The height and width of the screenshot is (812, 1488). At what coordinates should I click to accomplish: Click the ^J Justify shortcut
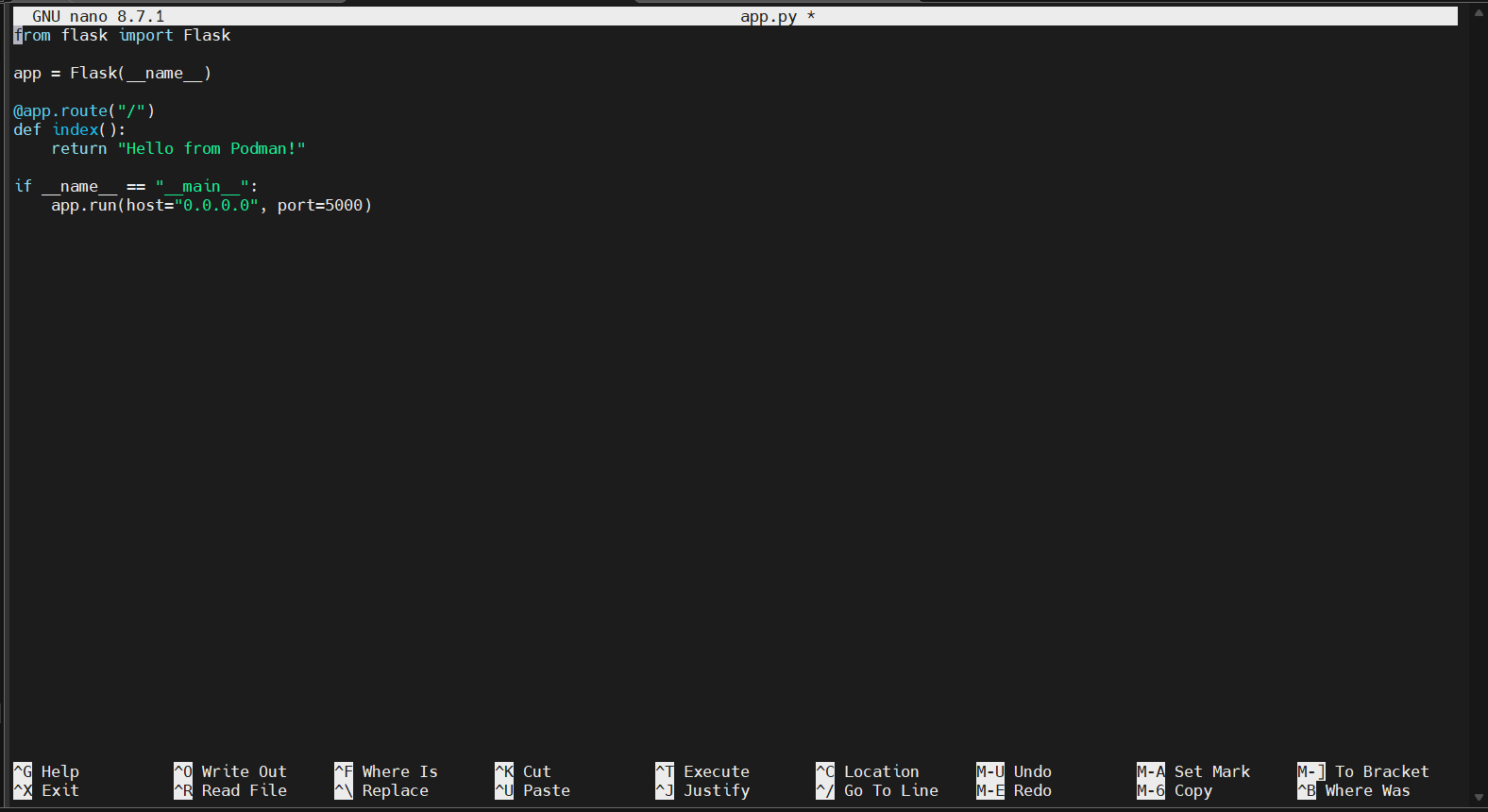pyautogui.click(x=702, y=790)
